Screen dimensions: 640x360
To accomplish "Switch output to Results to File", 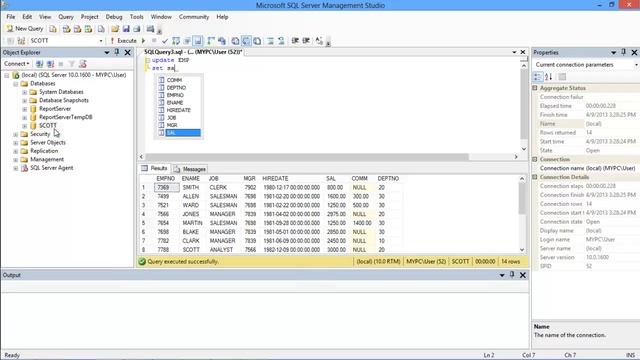I will [x=257, y=41].
